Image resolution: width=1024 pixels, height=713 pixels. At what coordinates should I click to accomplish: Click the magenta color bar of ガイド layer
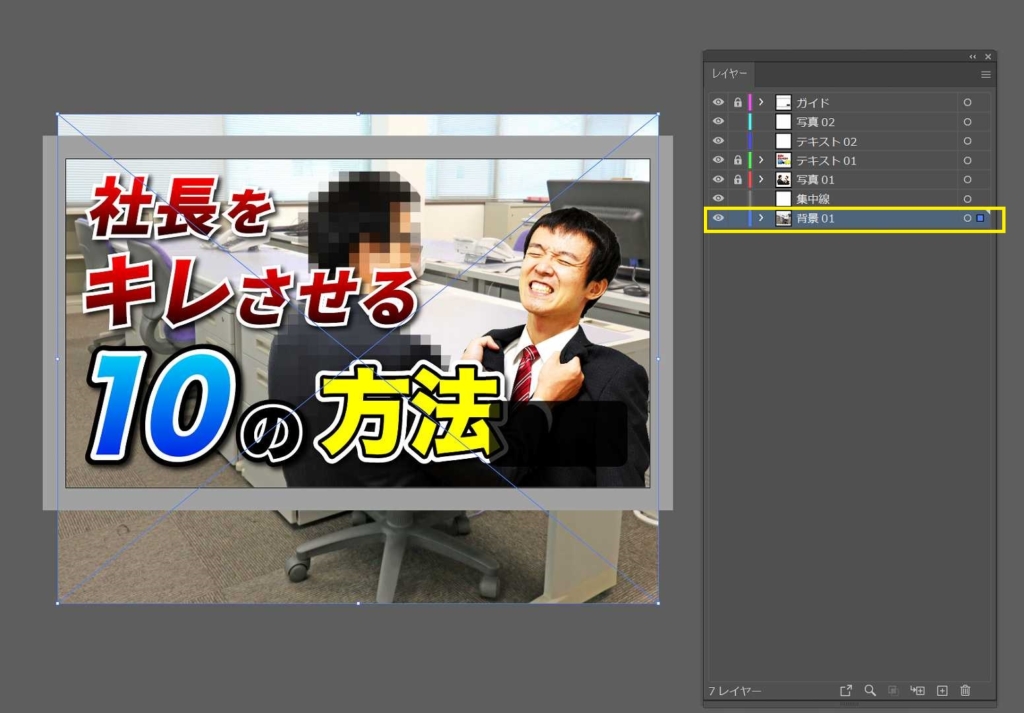coord(750,103)
